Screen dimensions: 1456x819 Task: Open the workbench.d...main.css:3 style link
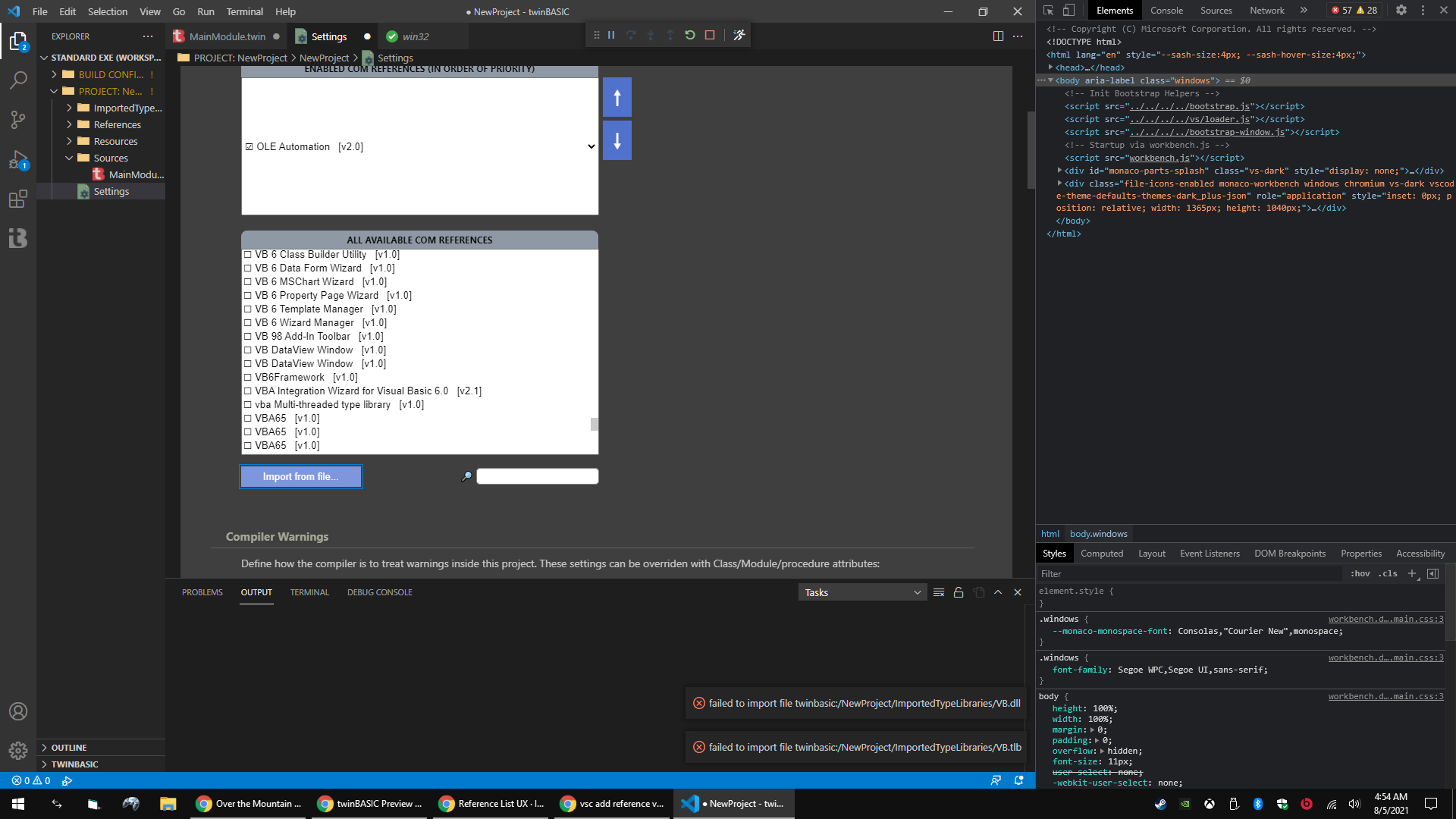pos(1385,619)
